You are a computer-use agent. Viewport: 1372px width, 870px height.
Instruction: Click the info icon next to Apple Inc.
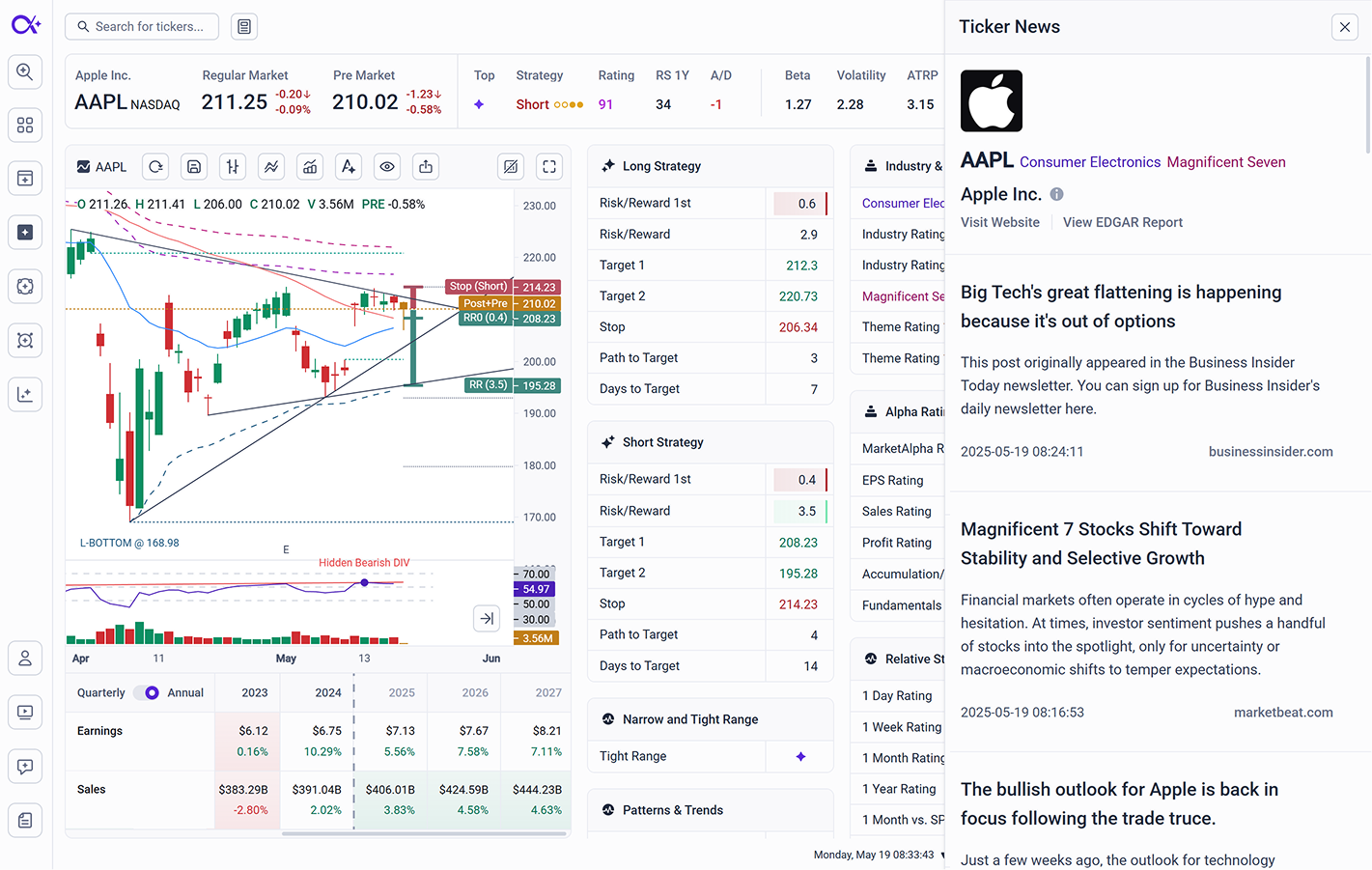click(1057, 194)
